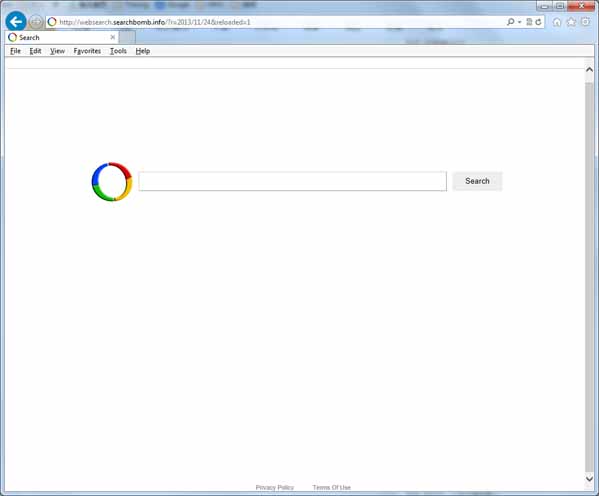This screenshot has height=496, width=599.
Task: Go back with the blue Back arrow
Action: 16,21
